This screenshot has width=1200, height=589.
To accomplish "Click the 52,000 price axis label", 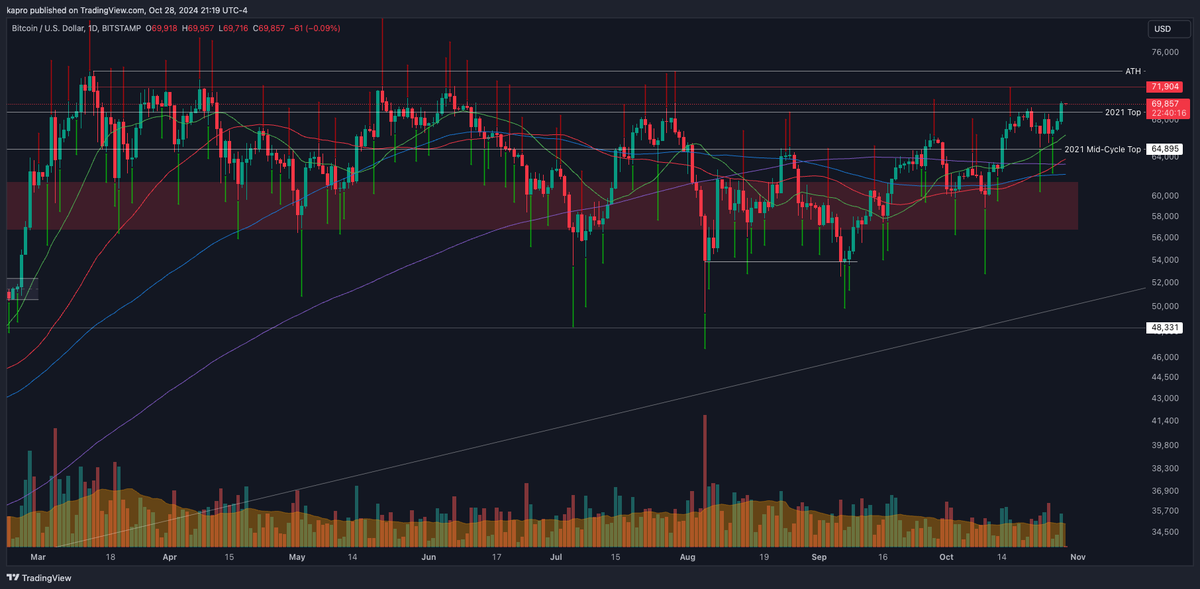I will pos(1163,283).
